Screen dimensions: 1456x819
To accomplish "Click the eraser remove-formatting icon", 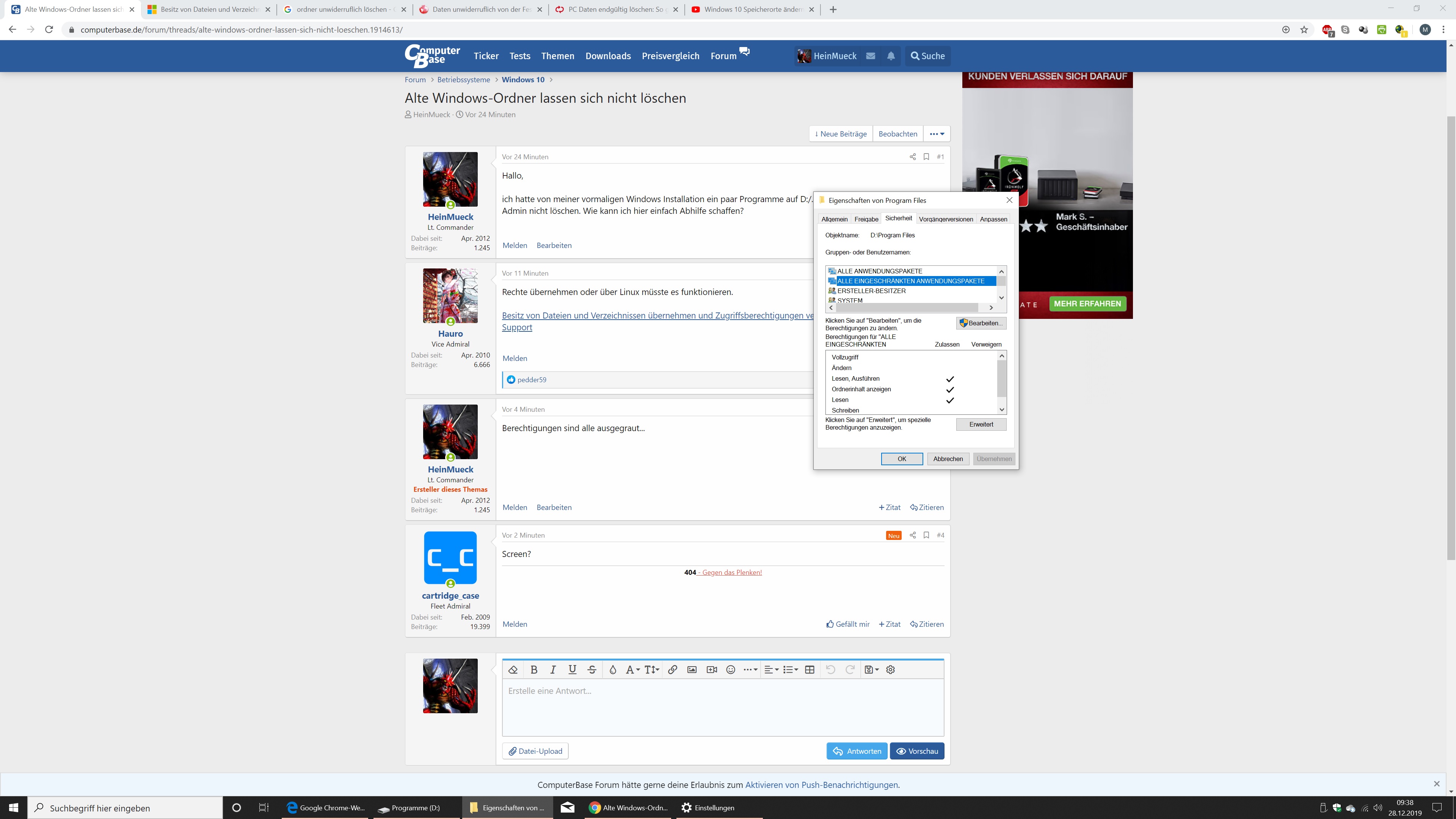I will pos(513,669).
